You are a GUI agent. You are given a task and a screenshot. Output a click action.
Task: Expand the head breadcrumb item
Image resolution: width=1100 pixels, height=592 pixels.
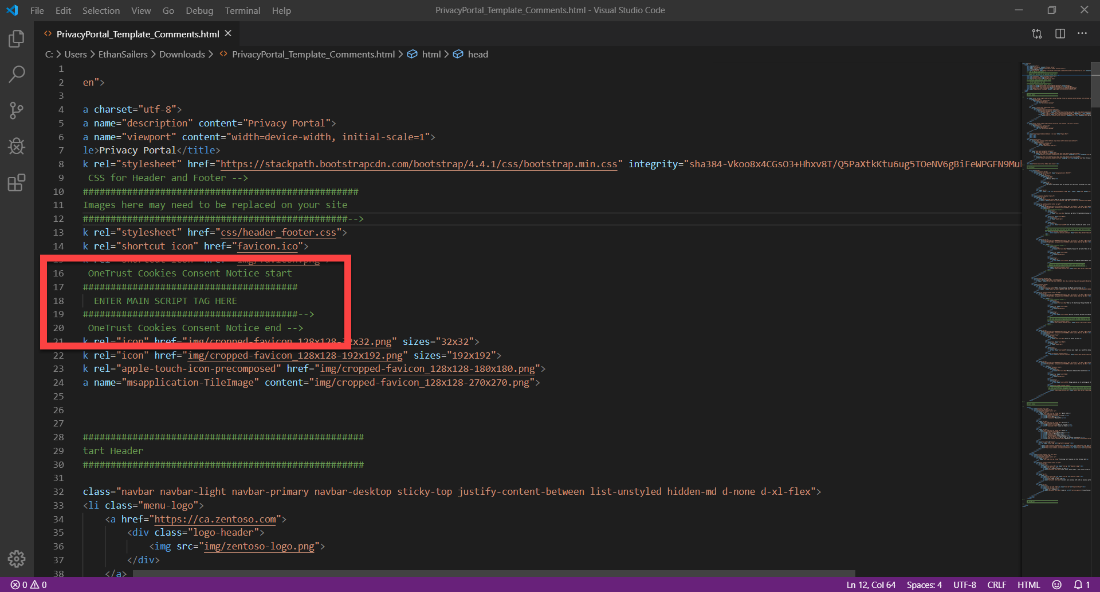(x=475, y=54)
